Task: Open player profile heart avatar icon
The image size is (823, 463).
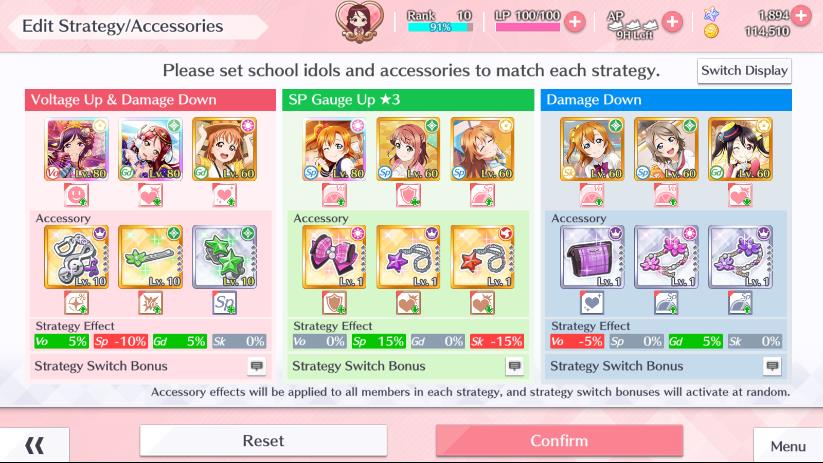Action: coord(360,23)
